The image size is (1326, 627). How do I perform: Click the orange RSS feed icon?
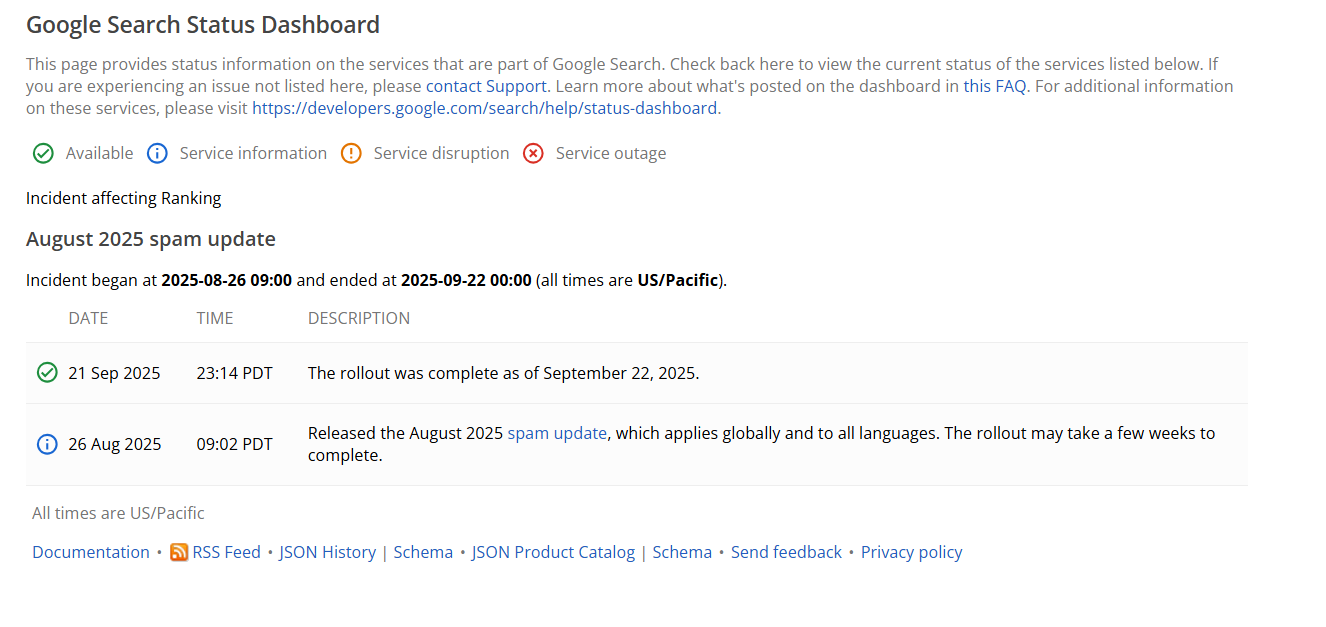point(179,552)
